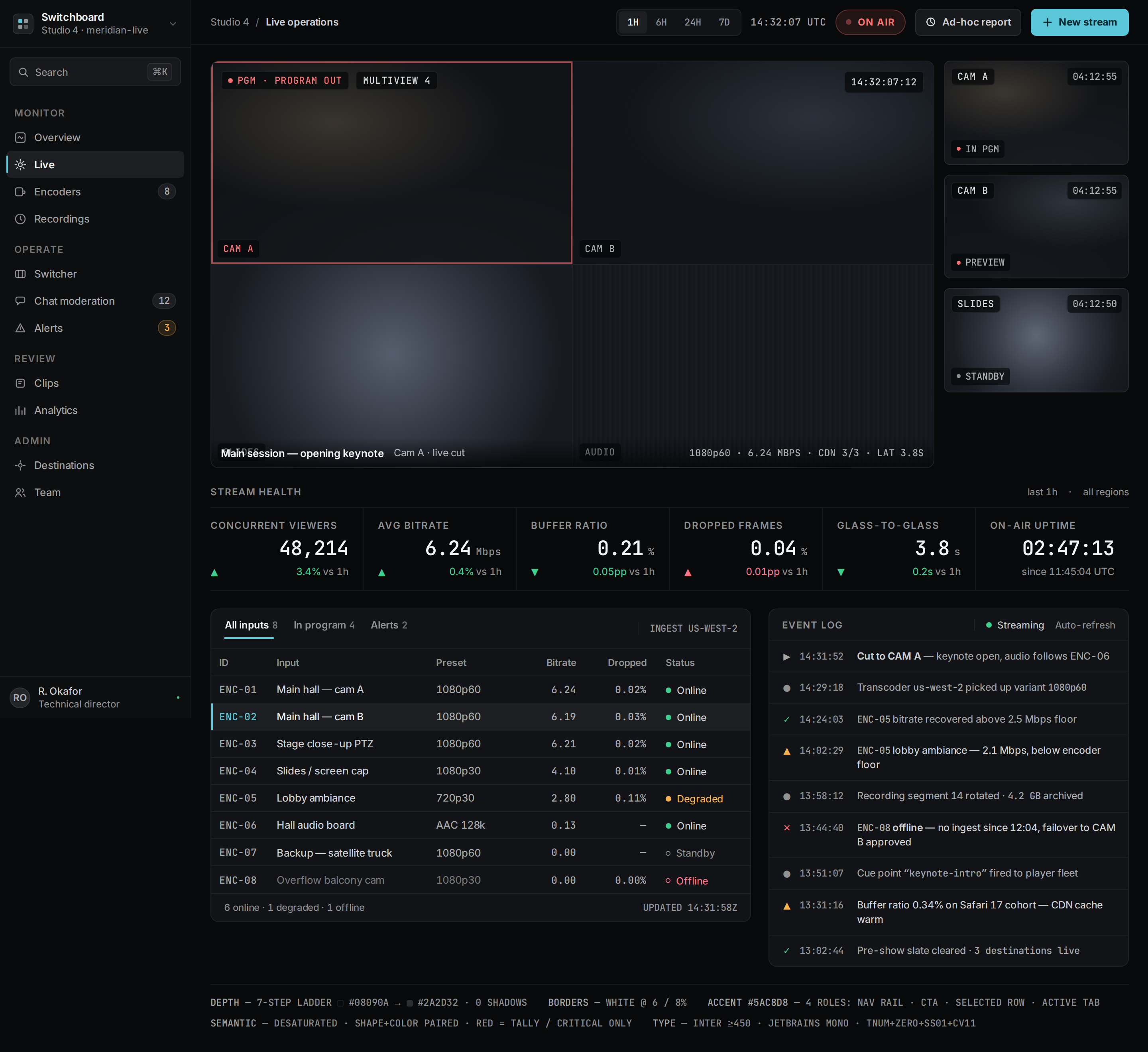Focus the Search input field
The height and width of the screenshot is (1052, 1148).
click(x=95, y=72)
